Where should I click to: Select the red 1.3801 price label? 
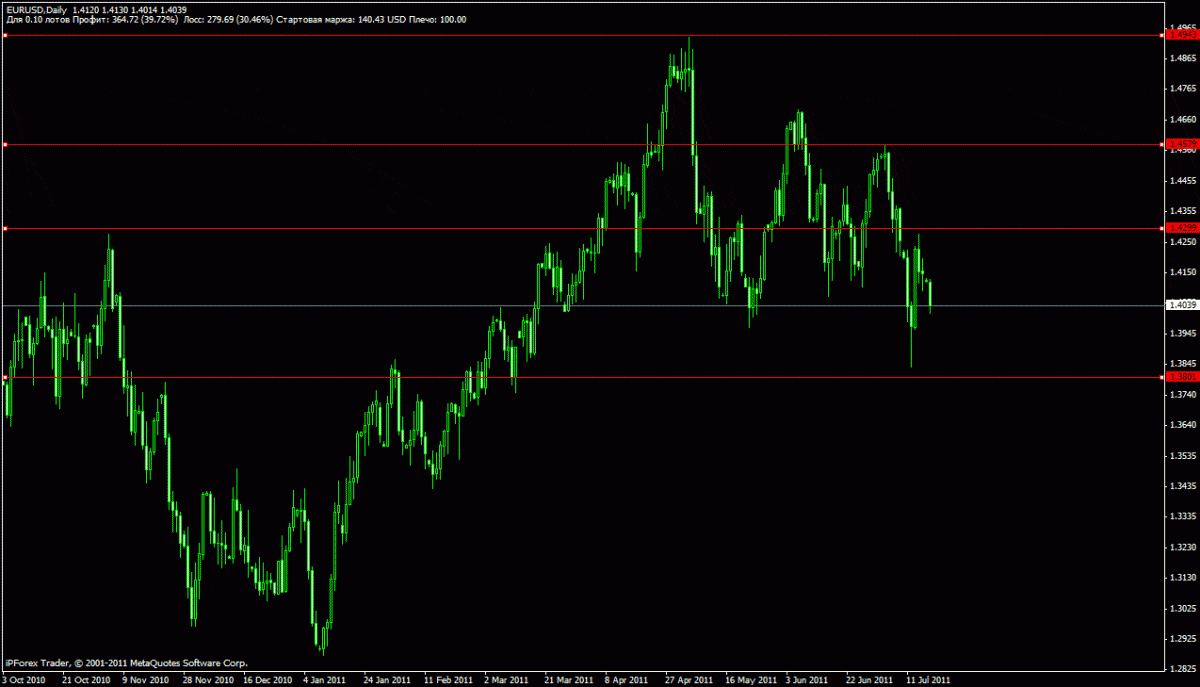(x=1180, y=377)
